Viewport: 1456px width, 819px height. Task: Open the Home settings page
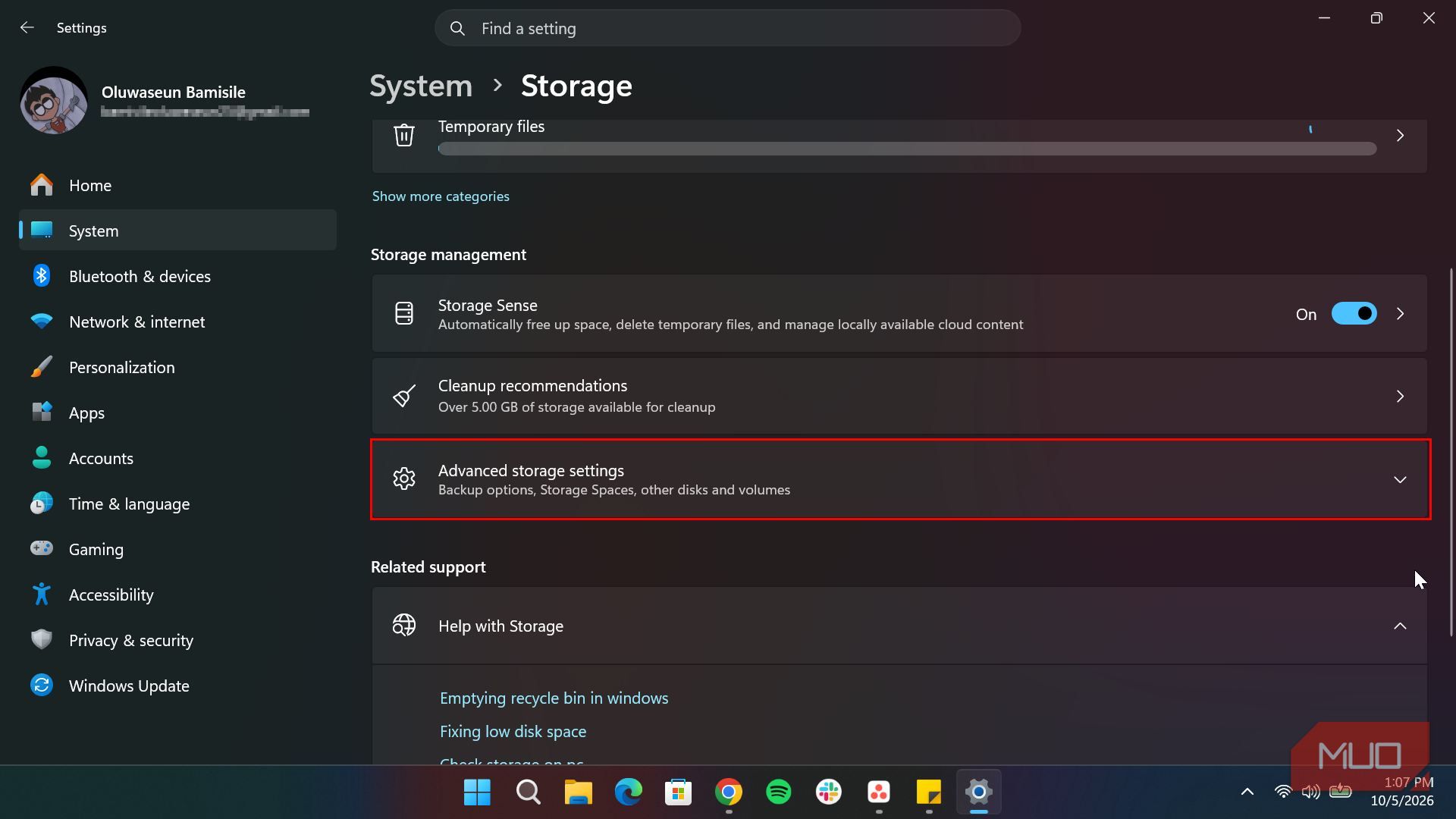pos(177,185)
